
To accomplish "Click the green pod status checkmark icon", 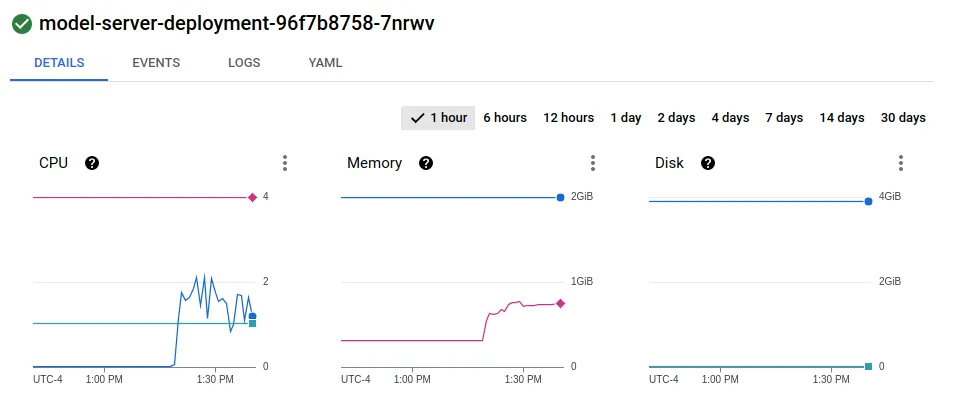I will (21, 23).
